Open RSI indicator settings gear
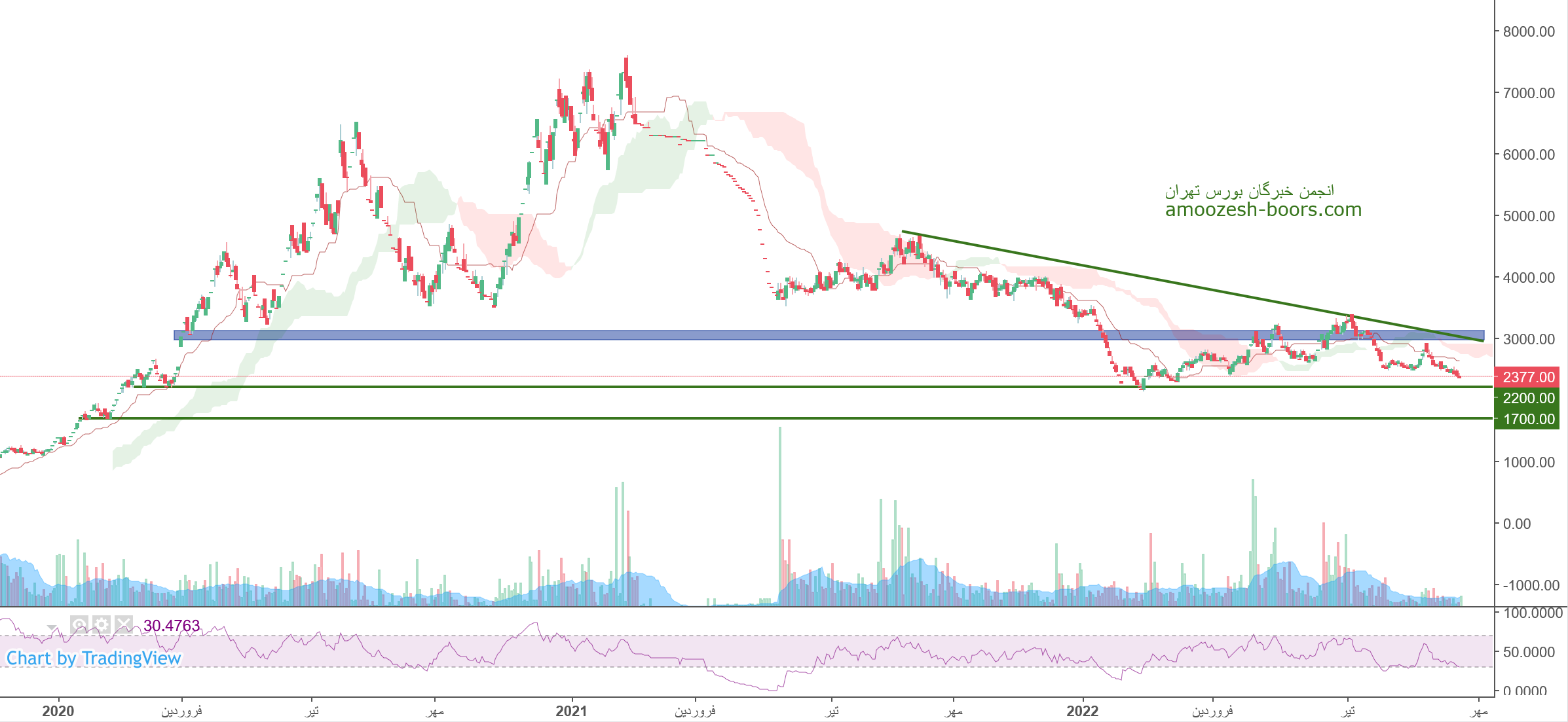The width and height of the screenshot is (1568, 722). point(102,624)
